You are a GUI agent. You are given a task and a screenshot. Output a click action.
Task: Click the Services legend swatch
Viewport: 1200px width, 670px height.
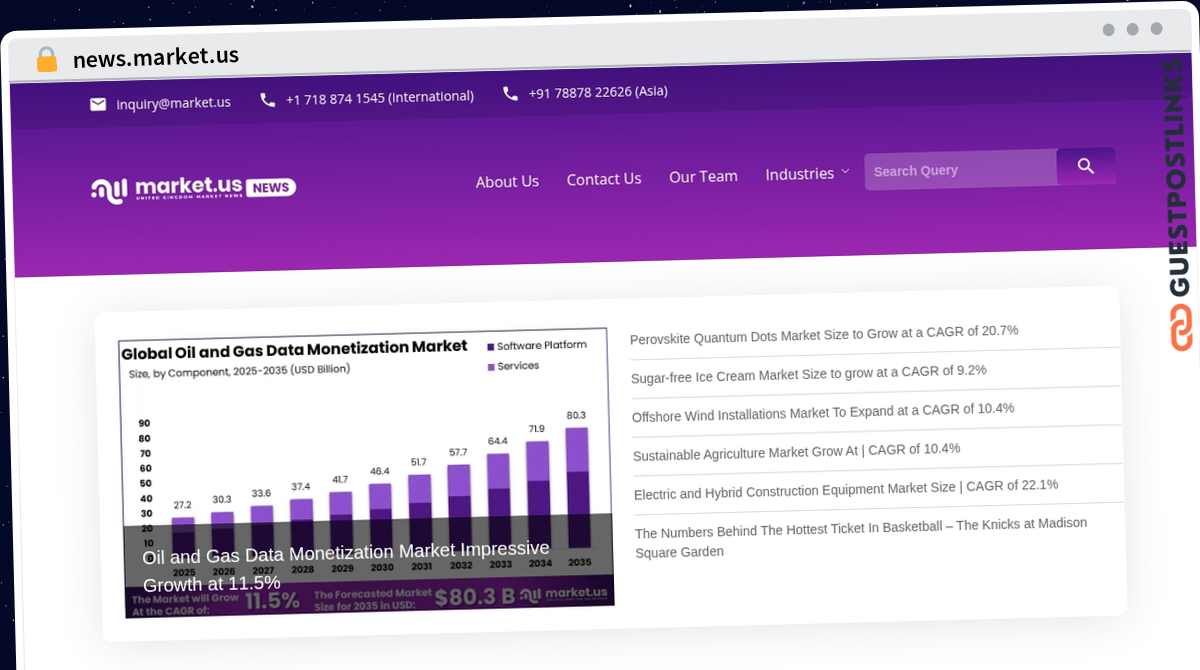[491, 367]
